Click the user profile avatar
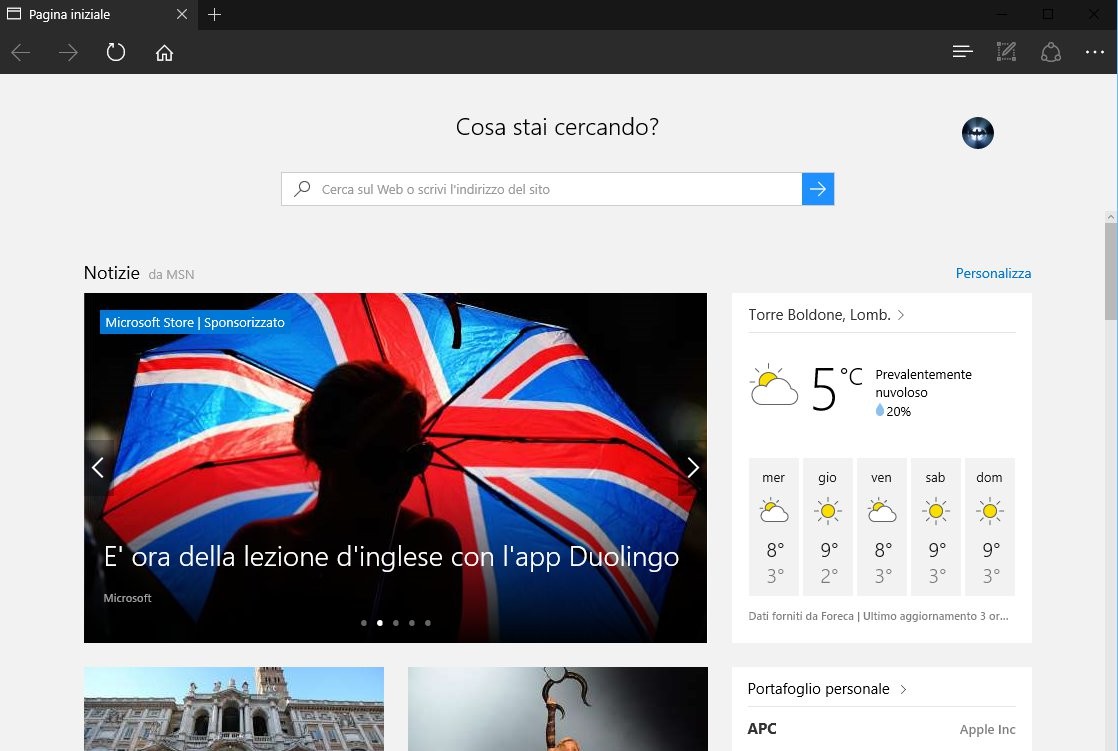Image resolution: width=1118 pixels, height=751 pixels. [x=977, y=133]
